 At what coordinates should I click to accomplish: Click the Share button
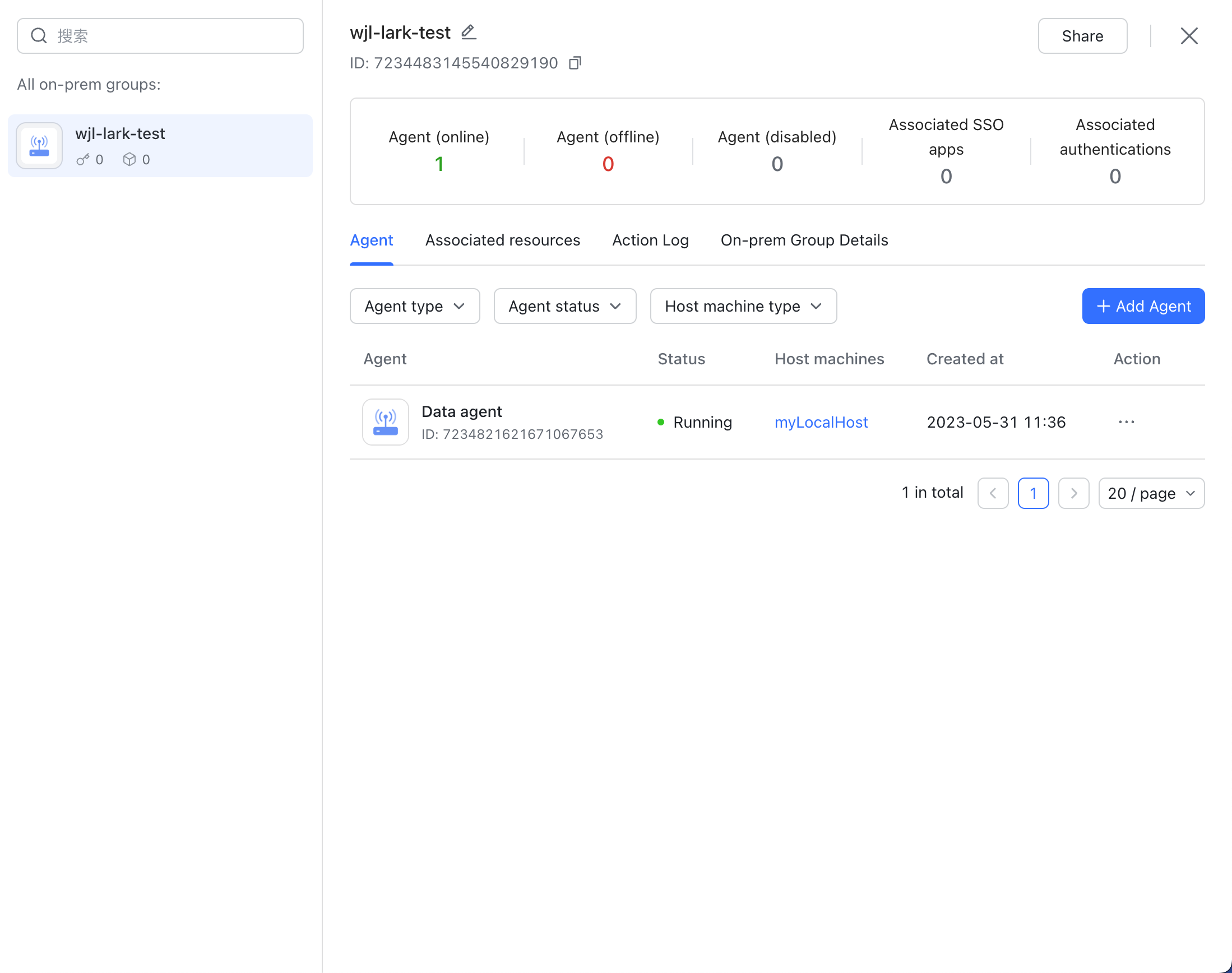click(x=1082, y=36)
